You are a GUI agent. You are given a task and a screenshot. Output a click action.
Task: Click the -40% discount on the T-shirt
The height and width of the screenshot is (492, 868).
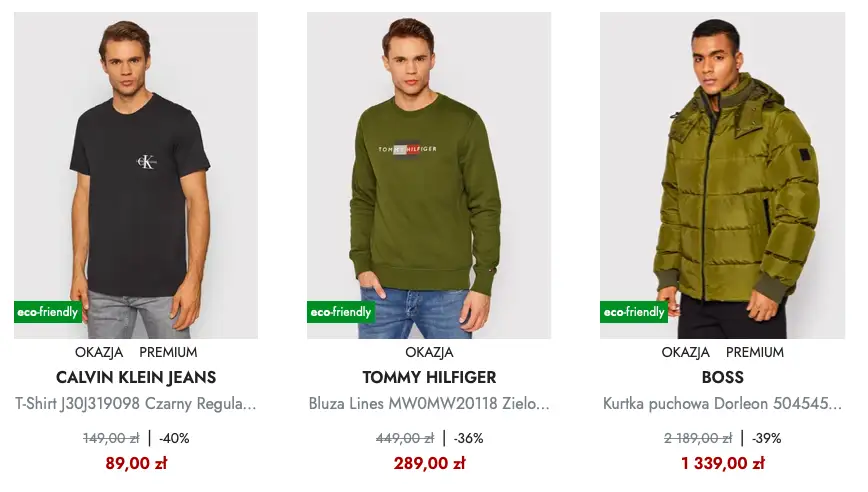pos(174,438)
